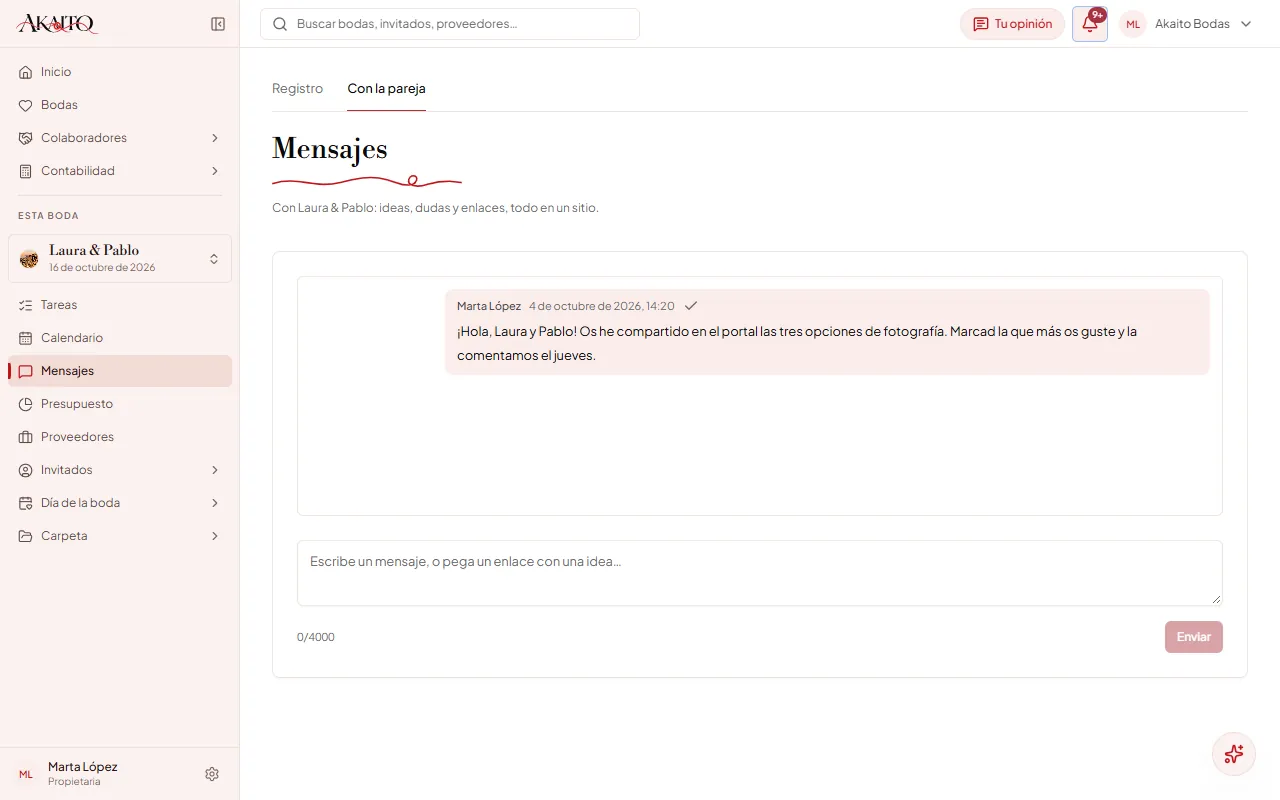Click the Tu opinión button

tap(1012, 24)
